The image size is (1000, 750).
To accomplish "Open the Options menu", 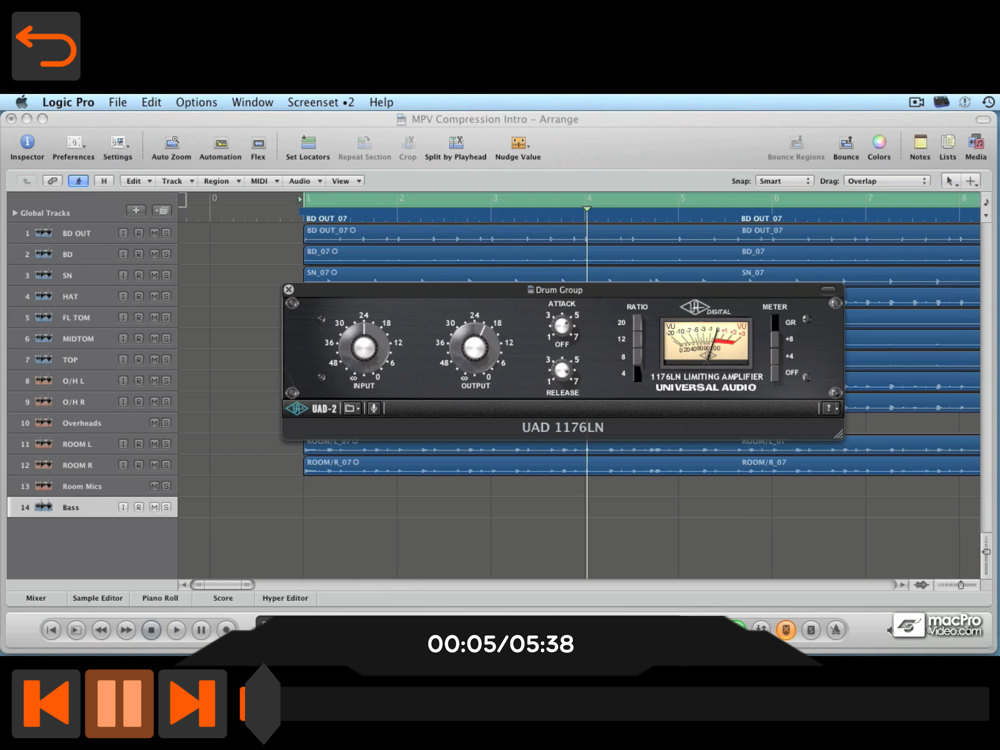I will [x=196, y=102].
